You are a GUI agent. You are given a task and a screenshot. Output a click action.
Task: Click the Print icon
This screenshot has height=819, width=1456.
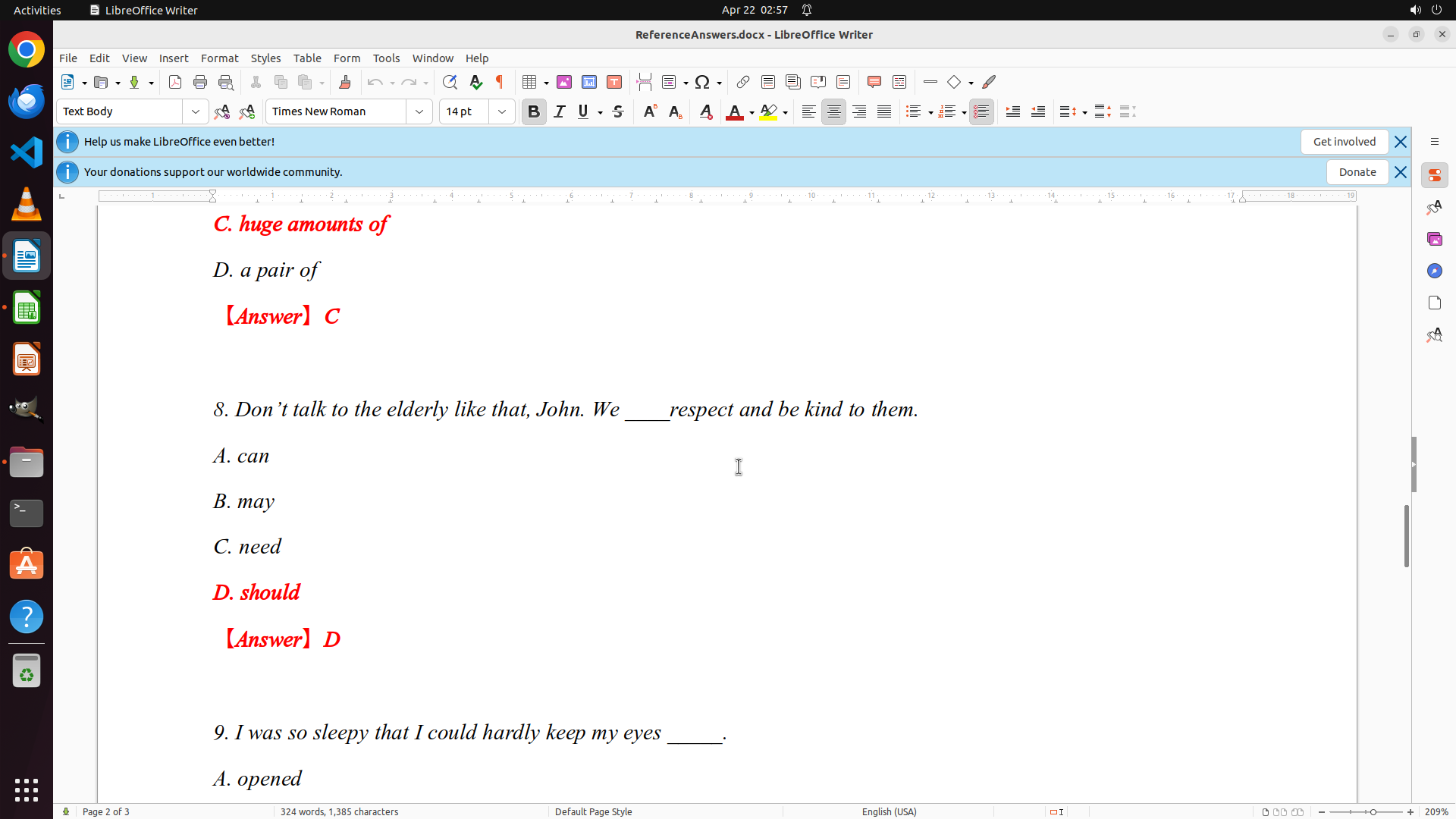[x=200, y=82]
